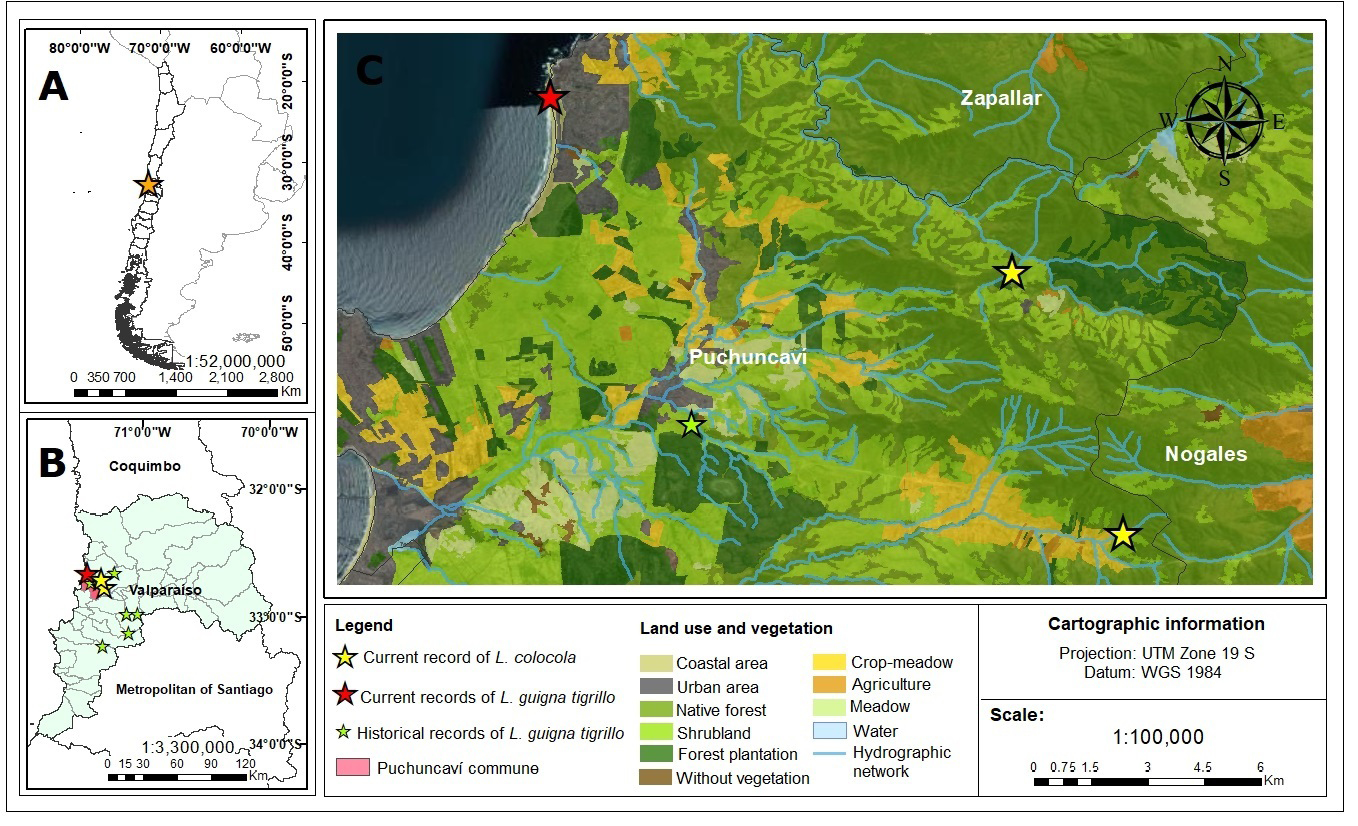This screenshot has height=826, width=1358.
Task: Click the pink Puchuncaví commune swatch
Action: (x=352, y=768)
